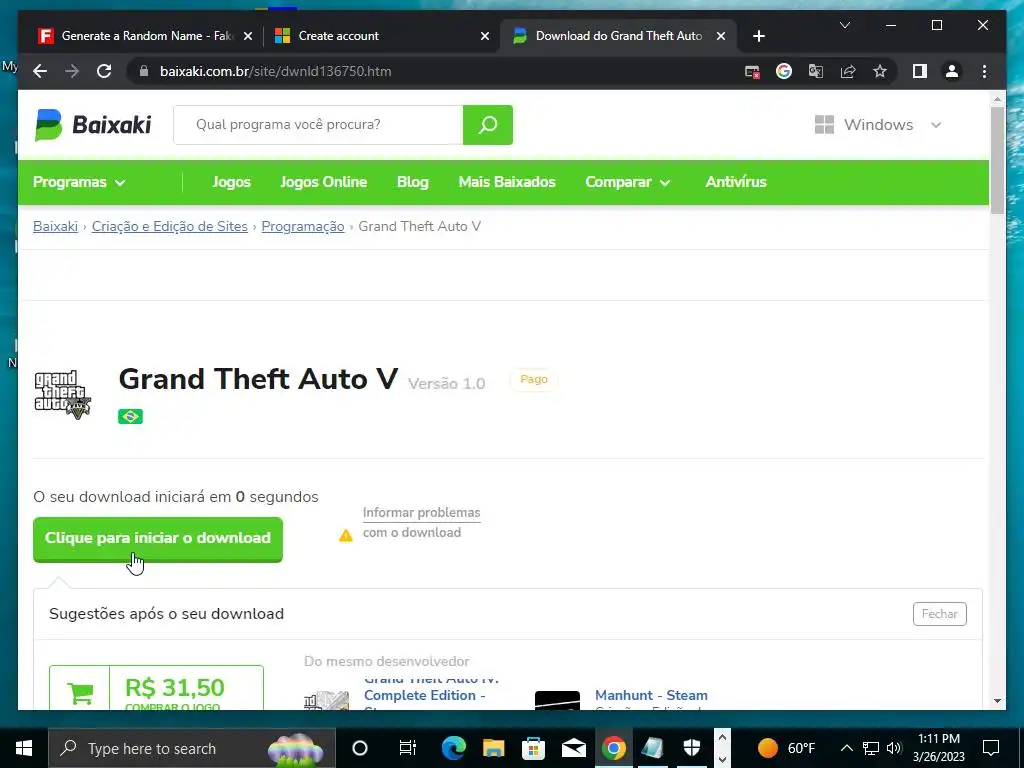Open the Antivírus menu item
The height and width of the screenshot is (768, 1024).
pos(736,182)
